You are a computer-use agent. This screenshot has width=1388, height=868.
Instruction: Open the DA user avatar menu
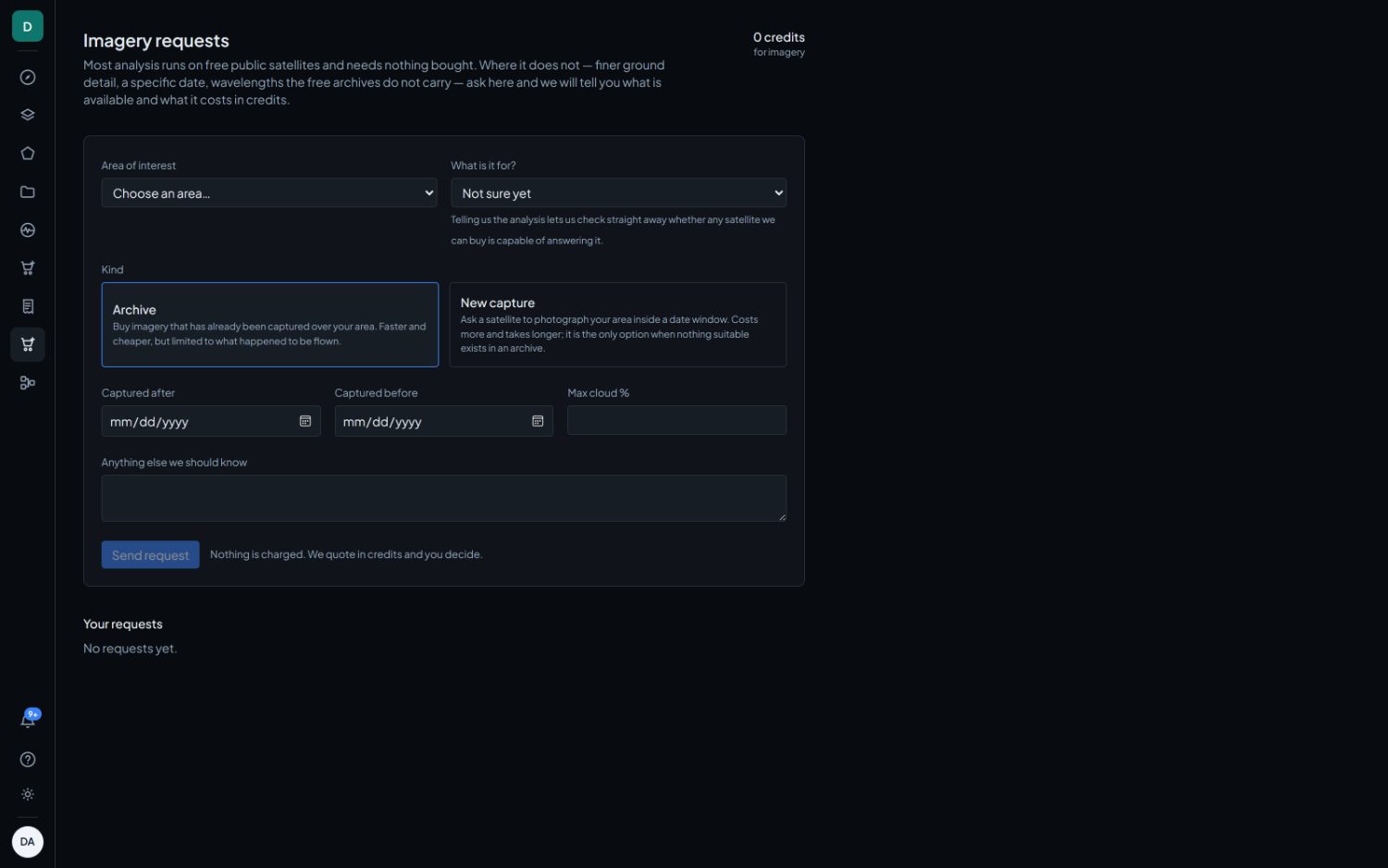pyautogui.click(x=28, y=842)
